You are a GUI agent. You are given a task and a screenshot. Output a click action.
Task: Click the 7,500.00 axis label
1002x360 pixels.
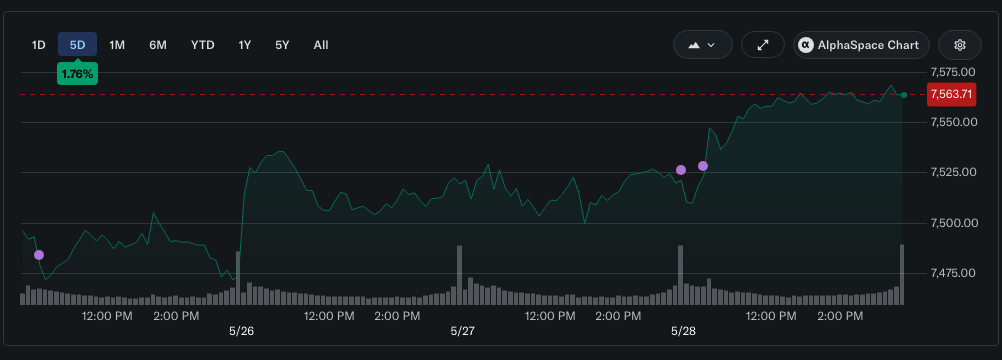[954, 223]
